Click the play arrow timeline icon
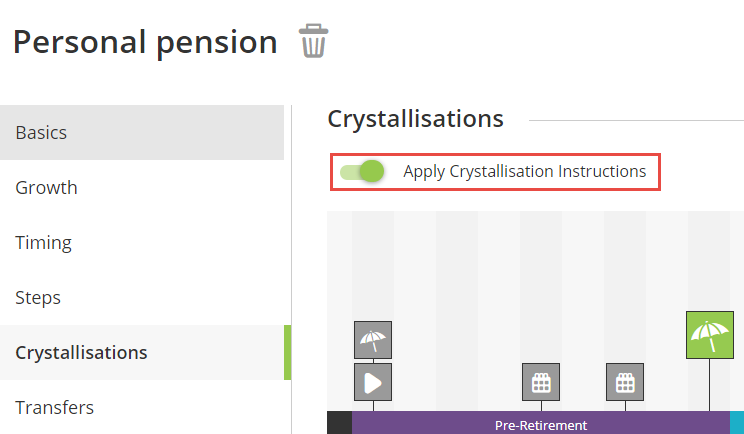 point(373,381)
